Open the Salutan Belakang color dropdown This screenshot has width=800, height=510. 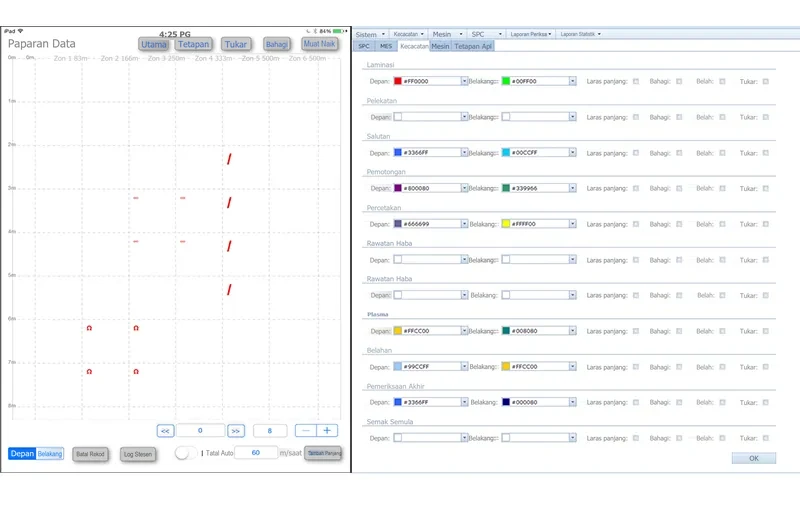pyautogui.click(x=572, y=152)
